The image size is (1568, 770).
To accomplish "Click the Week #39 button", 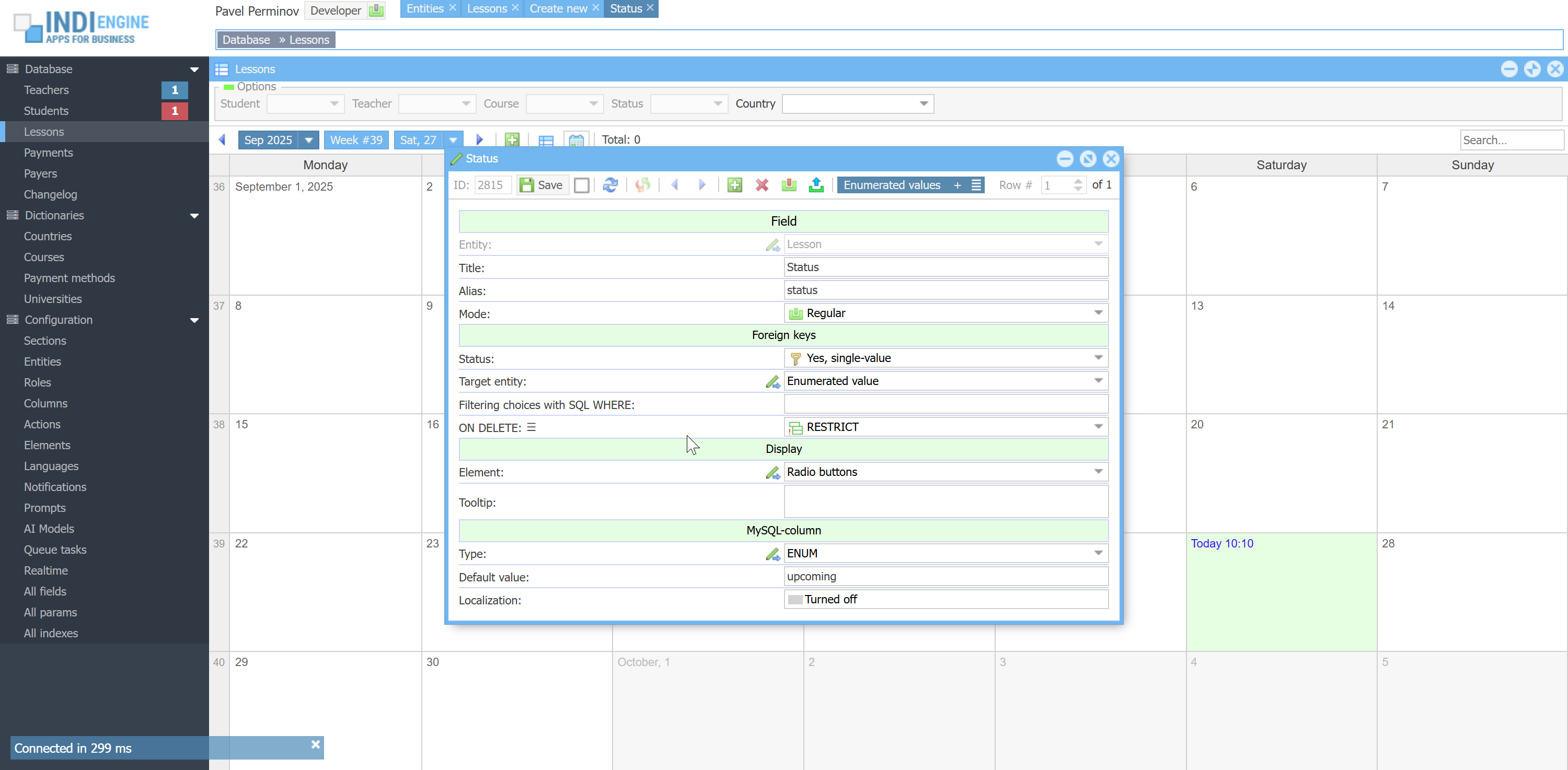I will tap(356, 140).
